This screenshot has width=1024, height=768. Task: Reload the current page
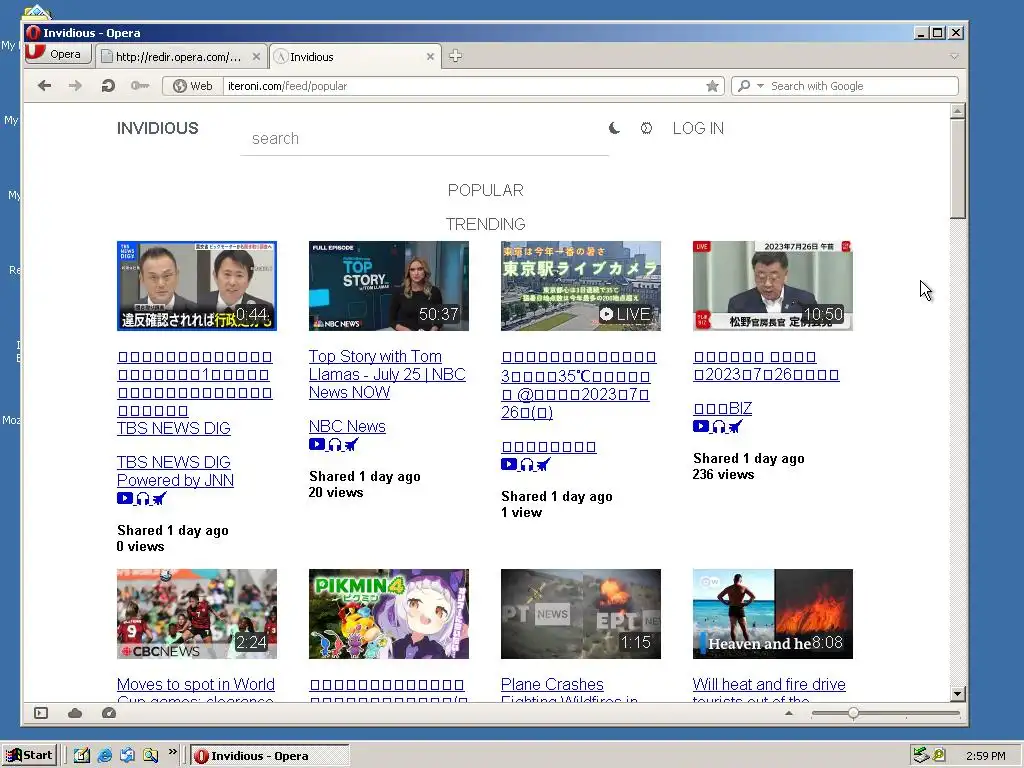108,86
